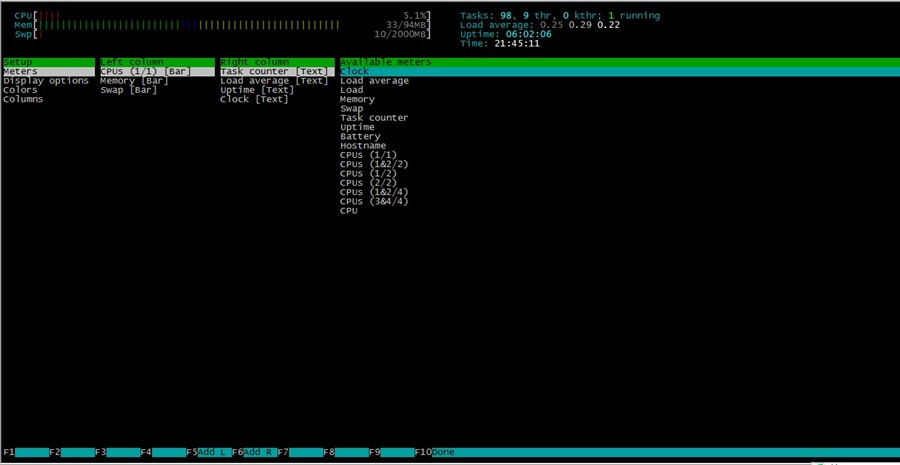
Task: Select Task counter in Available meters
Action: click(x=374, y=118)
